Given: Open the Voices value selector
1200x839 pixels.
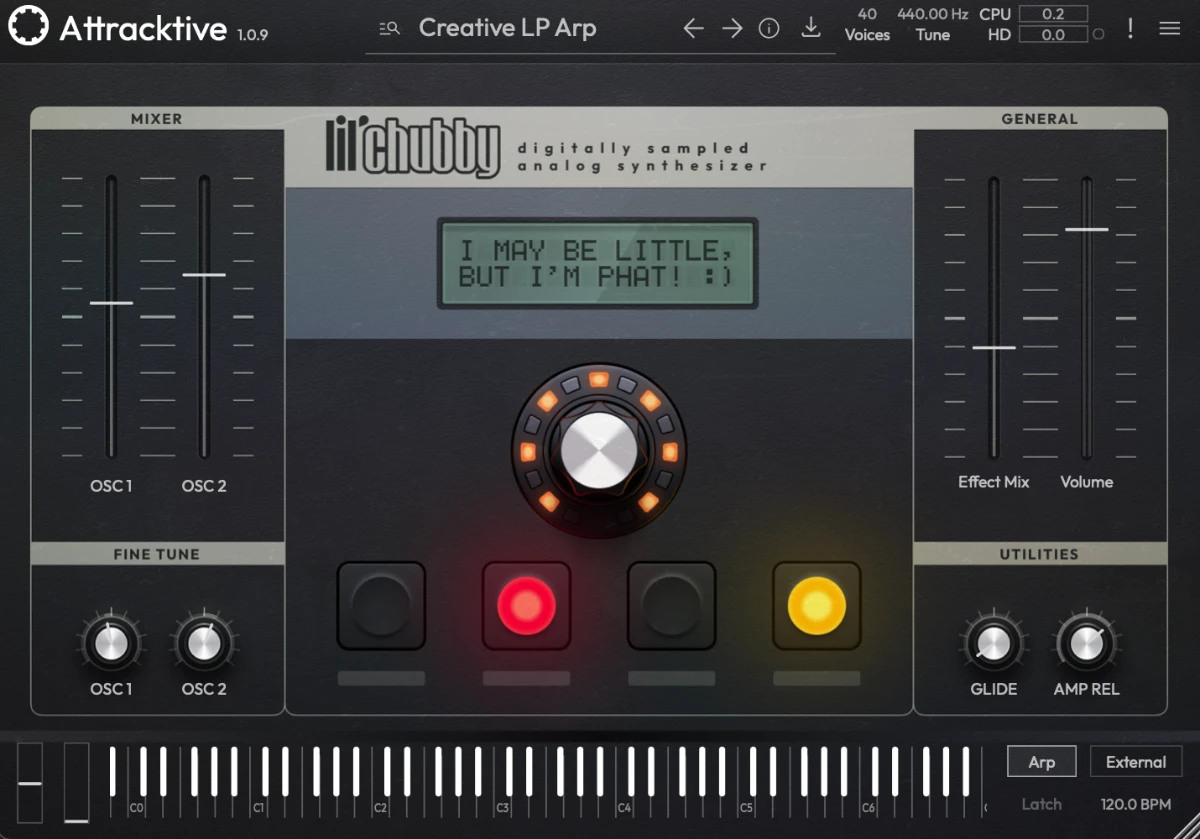Looking at the screenshot, I should [866, 23].
